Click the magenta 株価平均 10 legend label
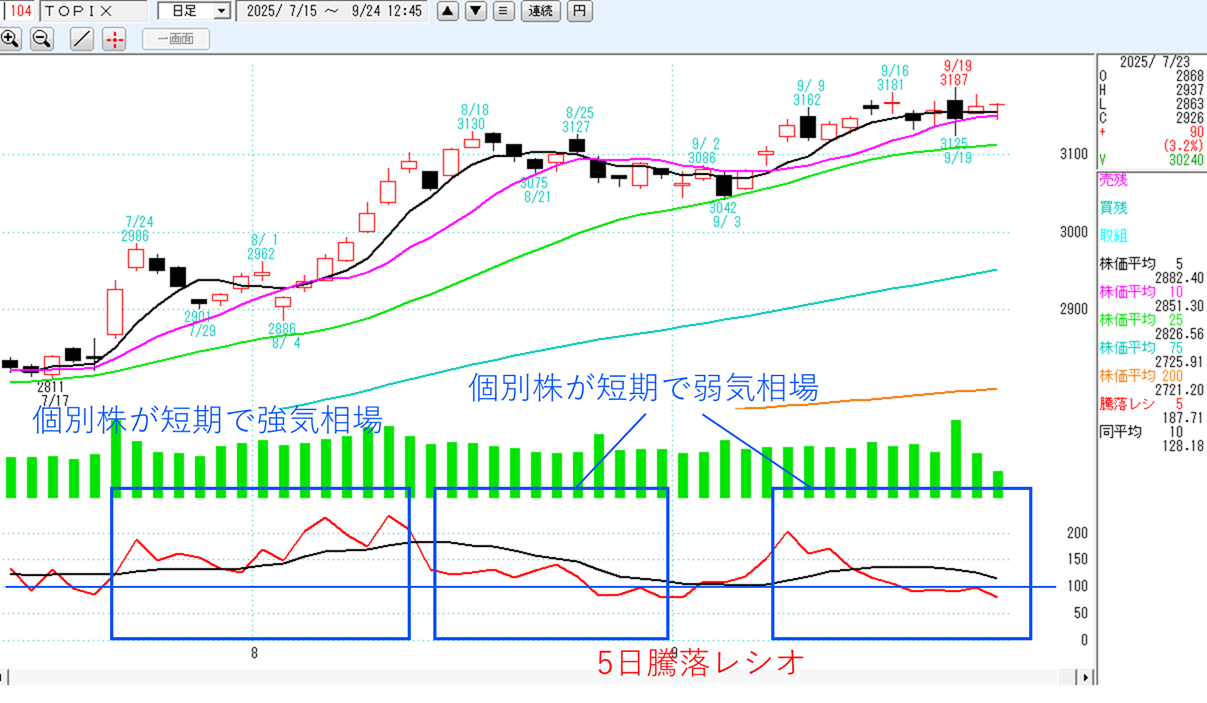This screenshot has width=1207, height=703. (1126, 292)
